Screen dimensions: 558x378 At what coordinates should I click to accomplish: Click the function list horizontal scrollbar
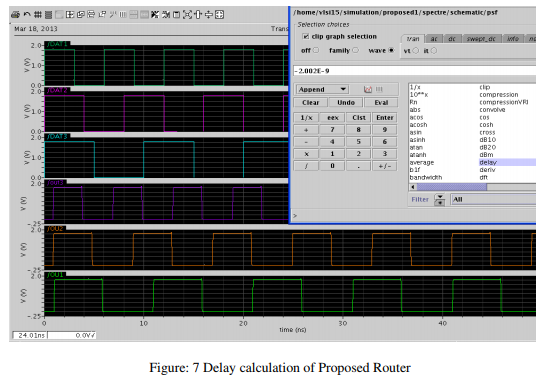click(x=473, y=187)
